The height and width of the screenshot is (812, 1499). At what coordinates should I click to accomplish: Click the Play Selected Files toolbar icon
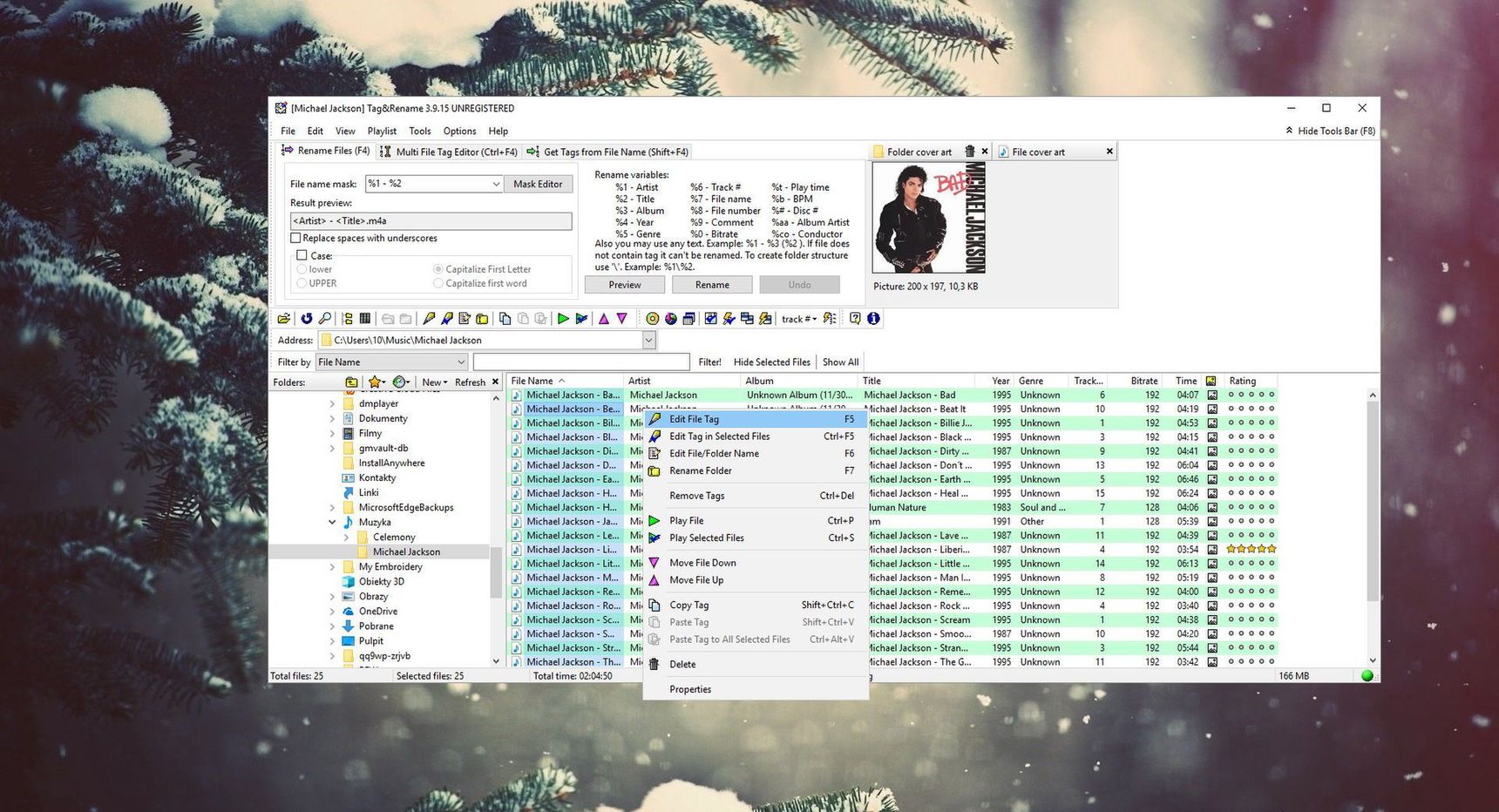tap(581, 319)
